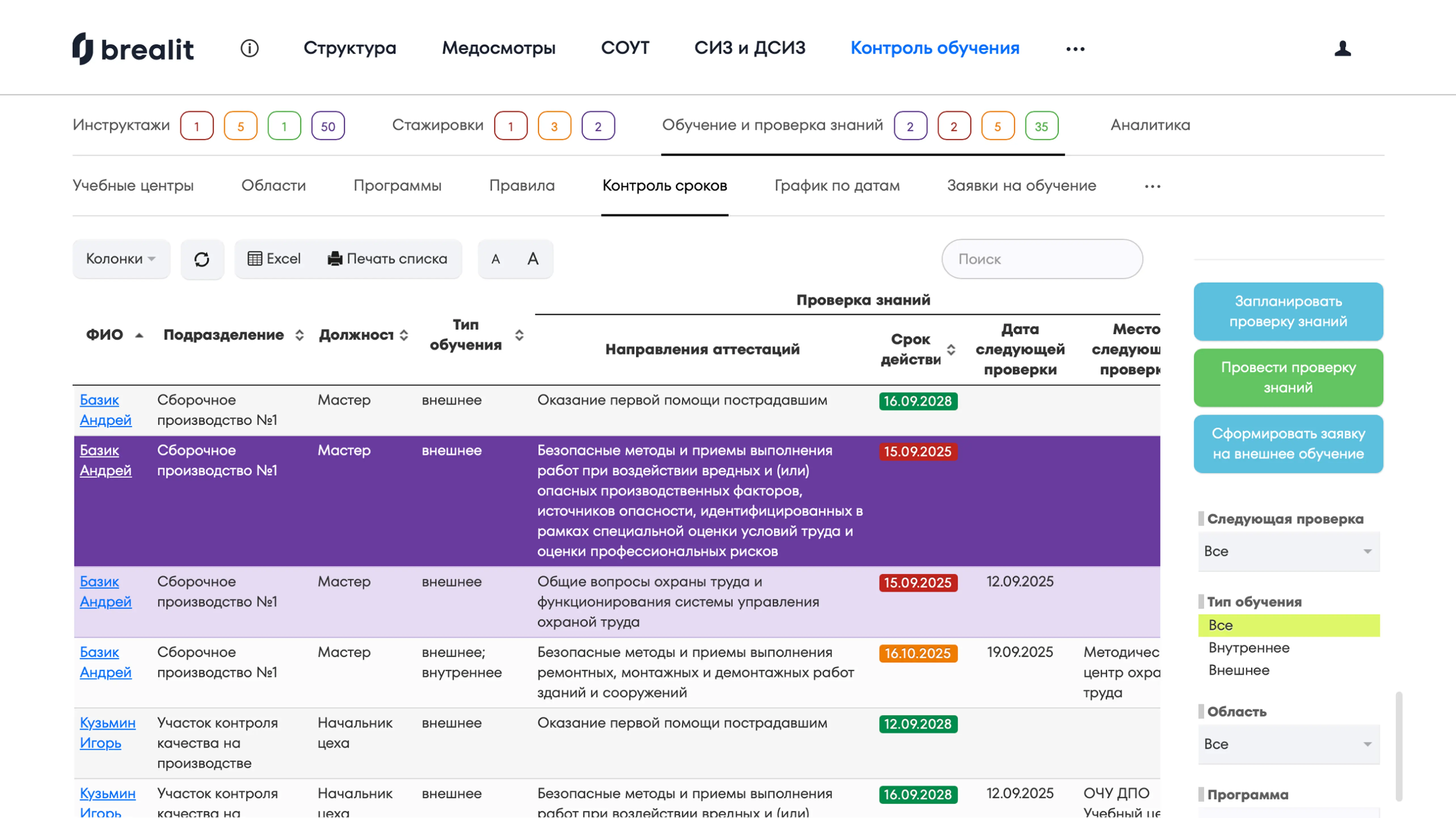Click the info circle icon
The width and height of the screenshot is (1456, 818).
(249, 48)
